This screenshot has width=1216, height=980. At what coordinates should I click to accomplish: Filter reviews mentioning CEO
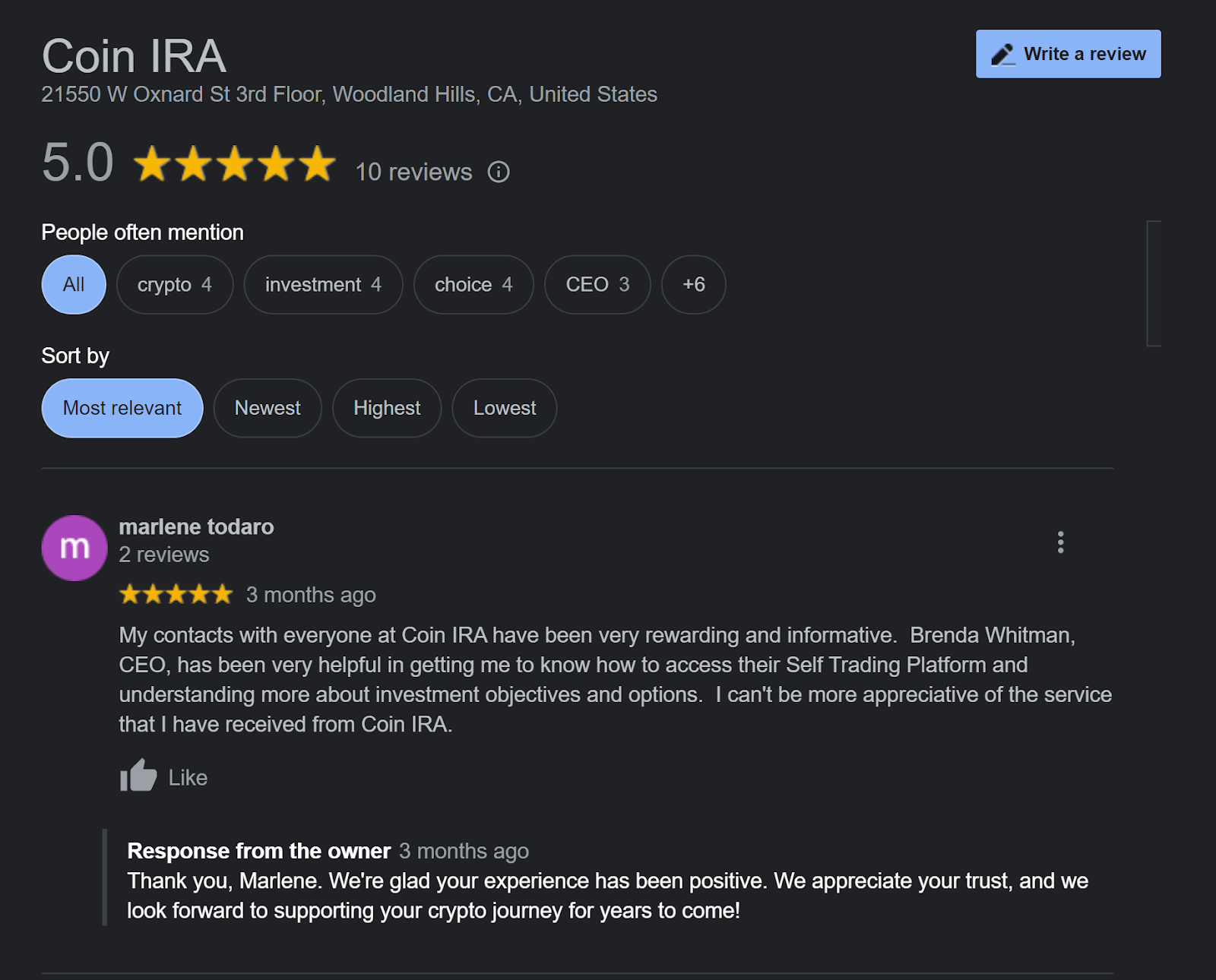[x=597, y=284]
